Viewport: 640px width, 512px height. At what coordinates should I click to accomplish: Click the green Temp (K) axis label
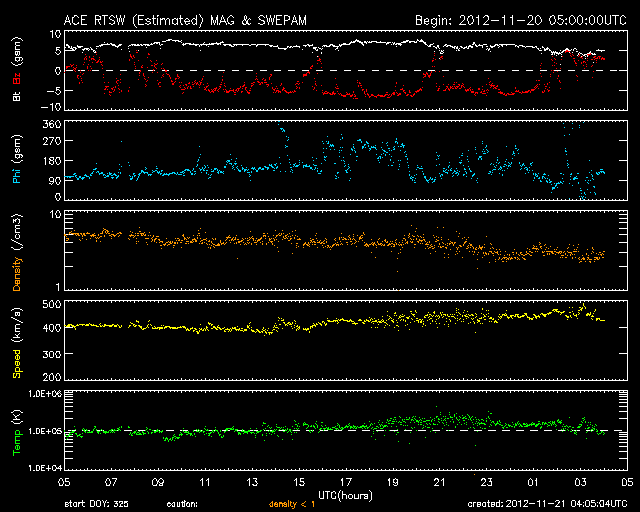coord(16,429)
